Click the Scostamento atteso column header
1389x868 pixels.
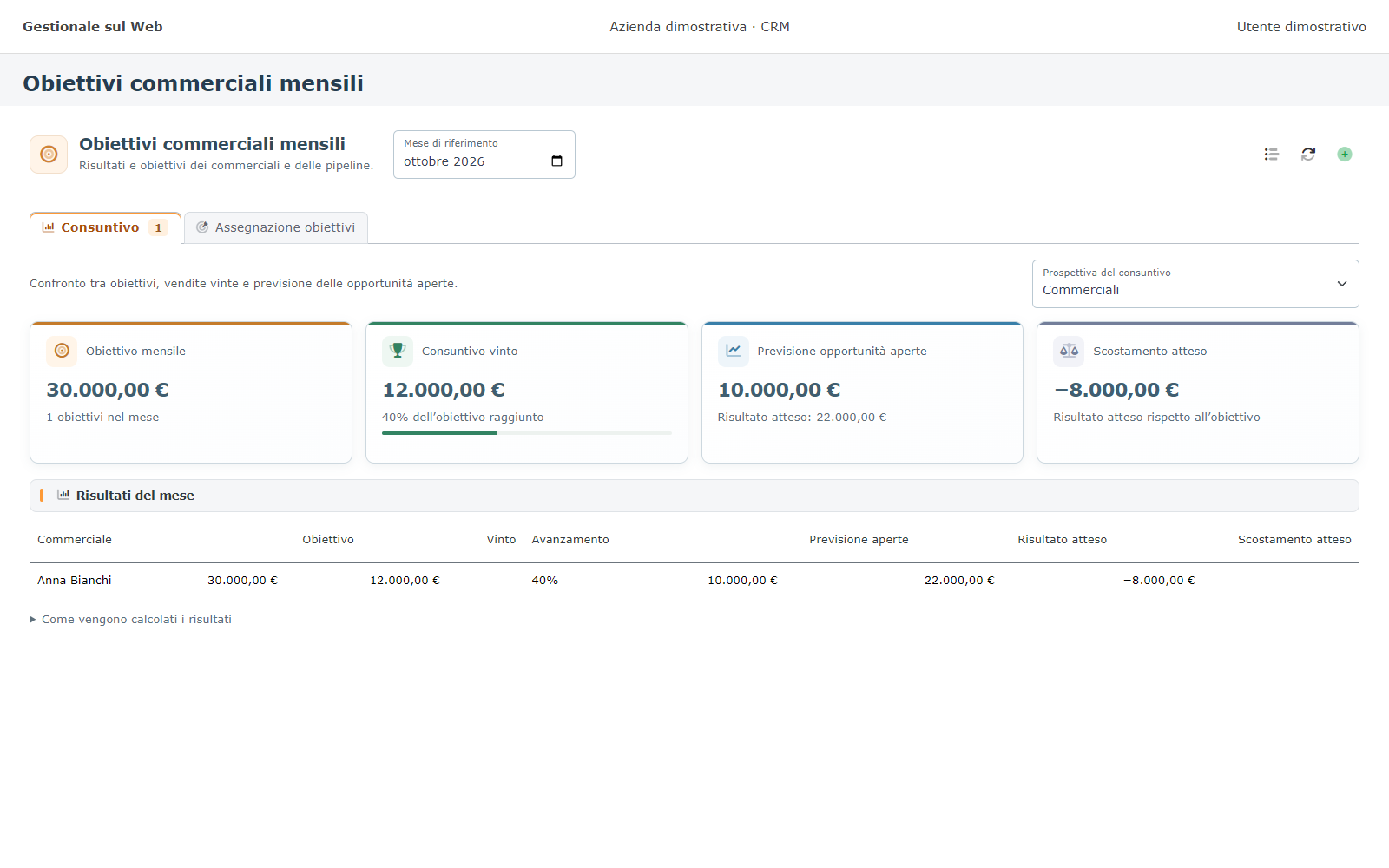(x=1294, y=540)
